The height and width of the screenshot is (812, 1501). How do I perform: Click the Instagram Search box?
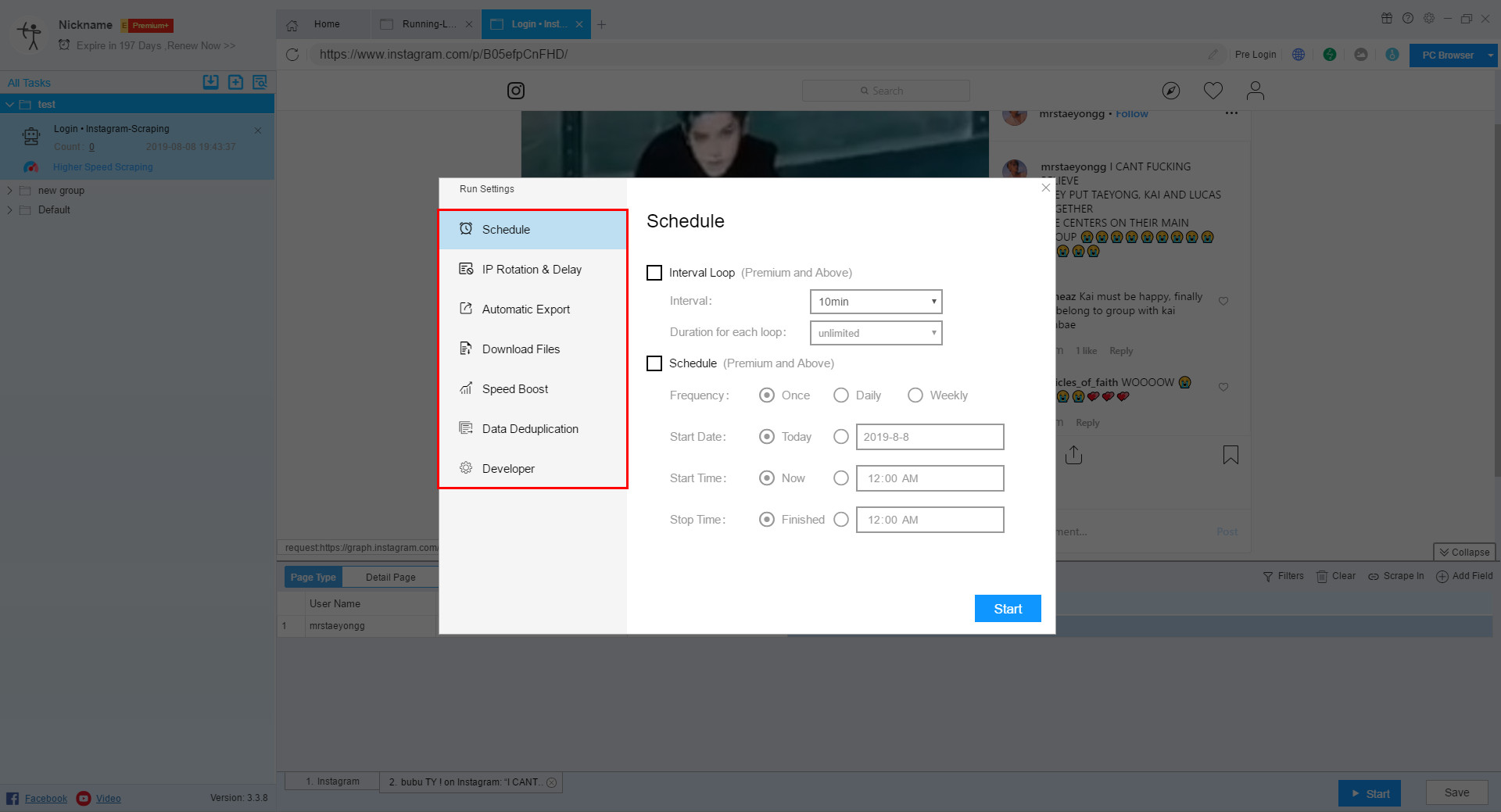pos(886,91)
